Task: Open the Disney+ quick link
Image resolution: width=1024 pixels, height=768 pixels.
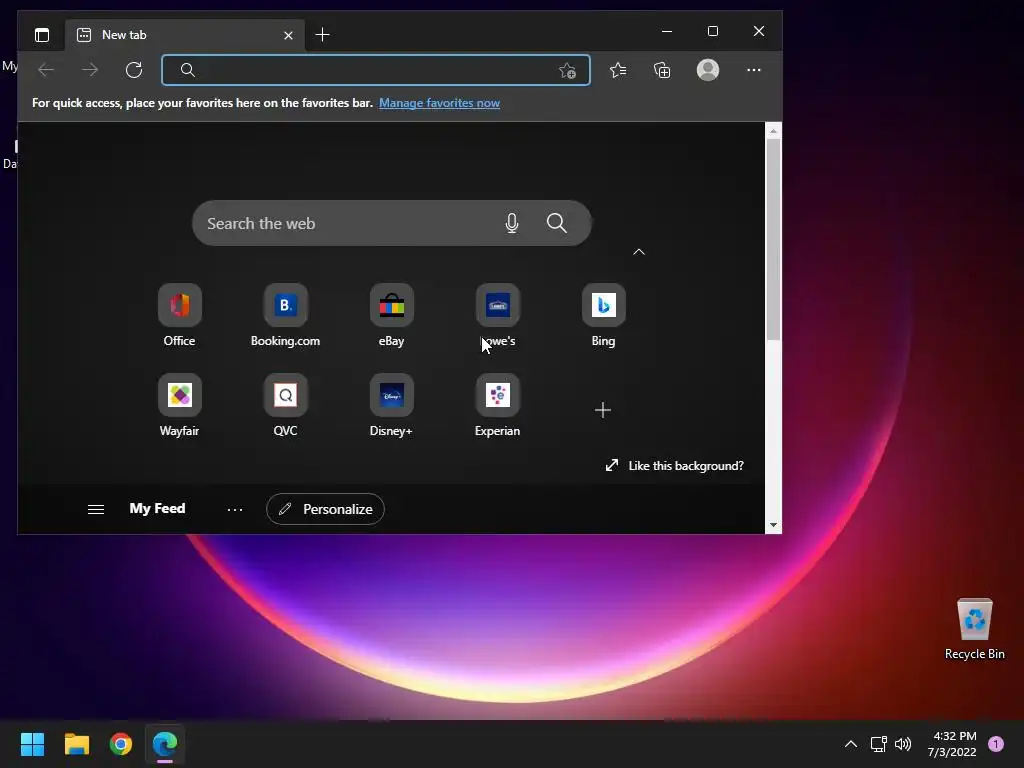Action: (x=392, y=406)
